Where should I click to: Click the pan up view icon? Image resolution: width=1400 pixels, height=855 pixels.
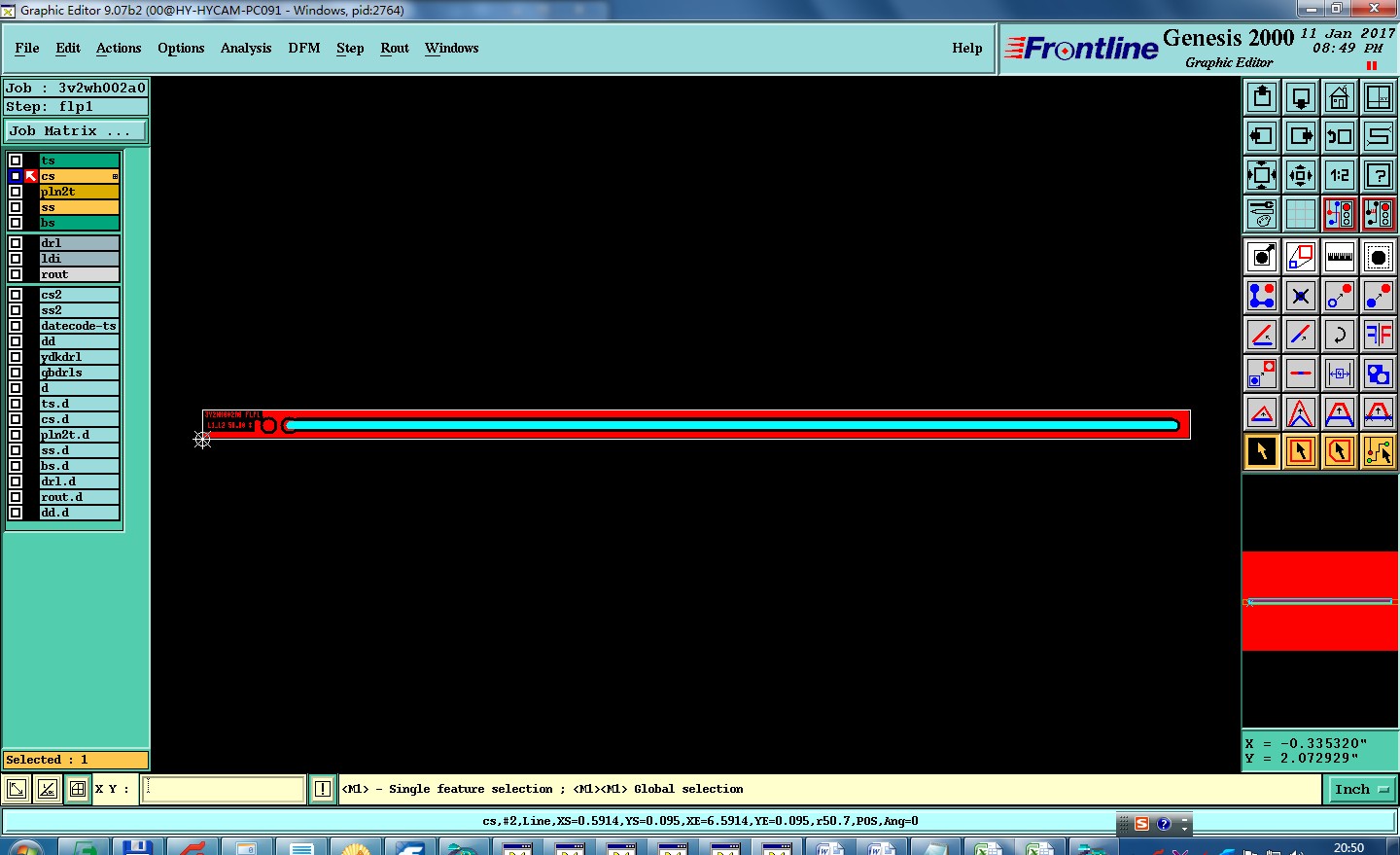click(x=1262, y=97)
